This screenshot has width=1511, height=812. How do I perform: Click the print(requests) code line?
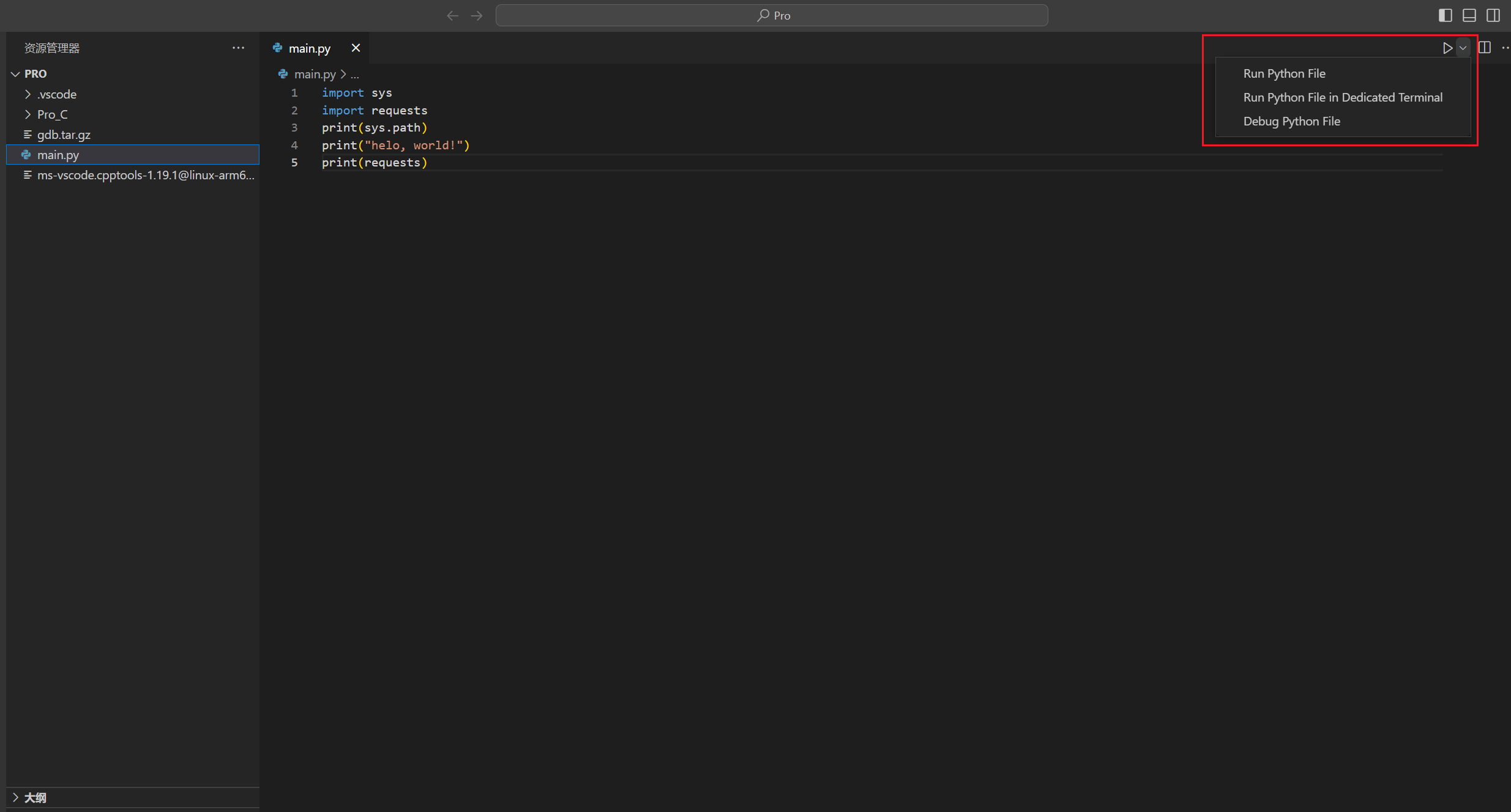click(375, 162)
